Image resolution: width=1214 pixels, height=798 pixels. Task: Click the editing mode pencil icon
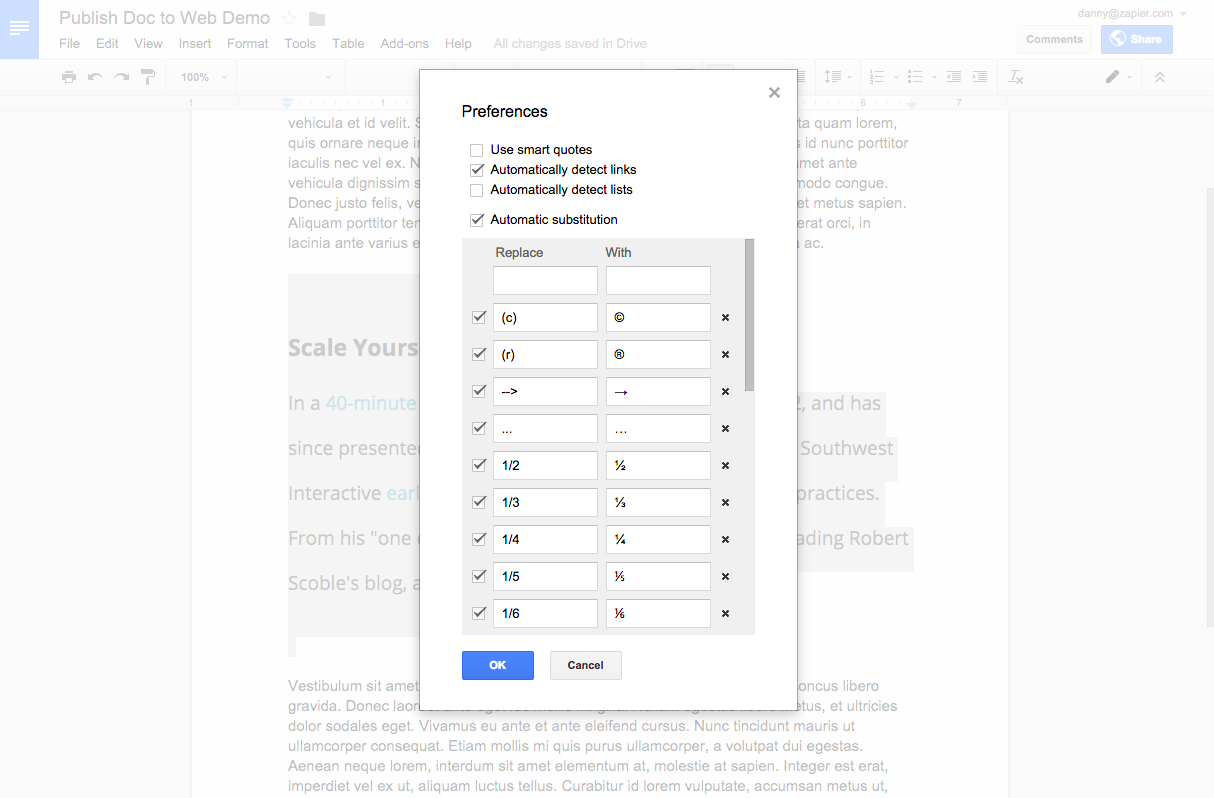[x=1112, y=77]
